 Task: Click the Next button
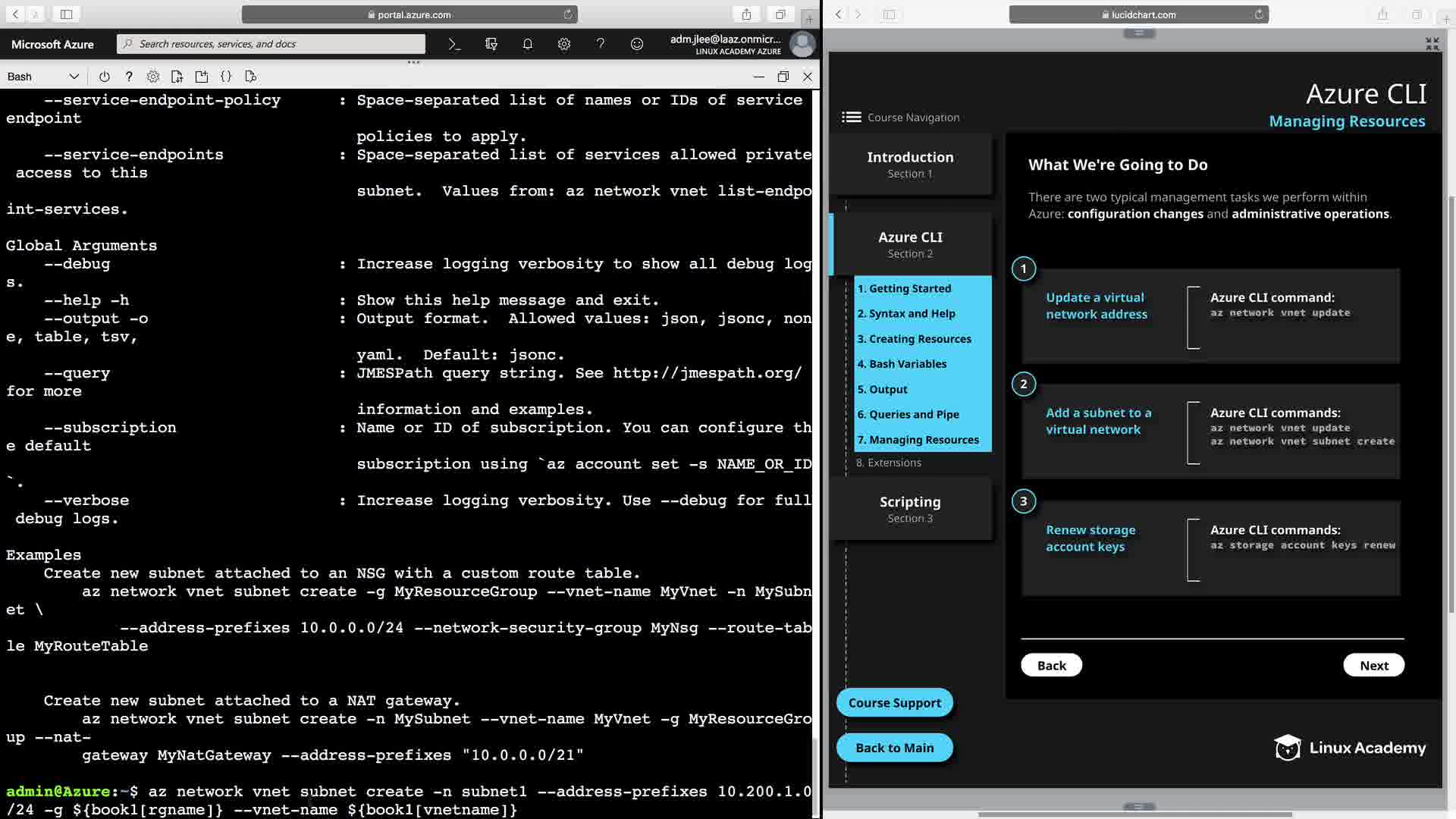(1373, 665)
